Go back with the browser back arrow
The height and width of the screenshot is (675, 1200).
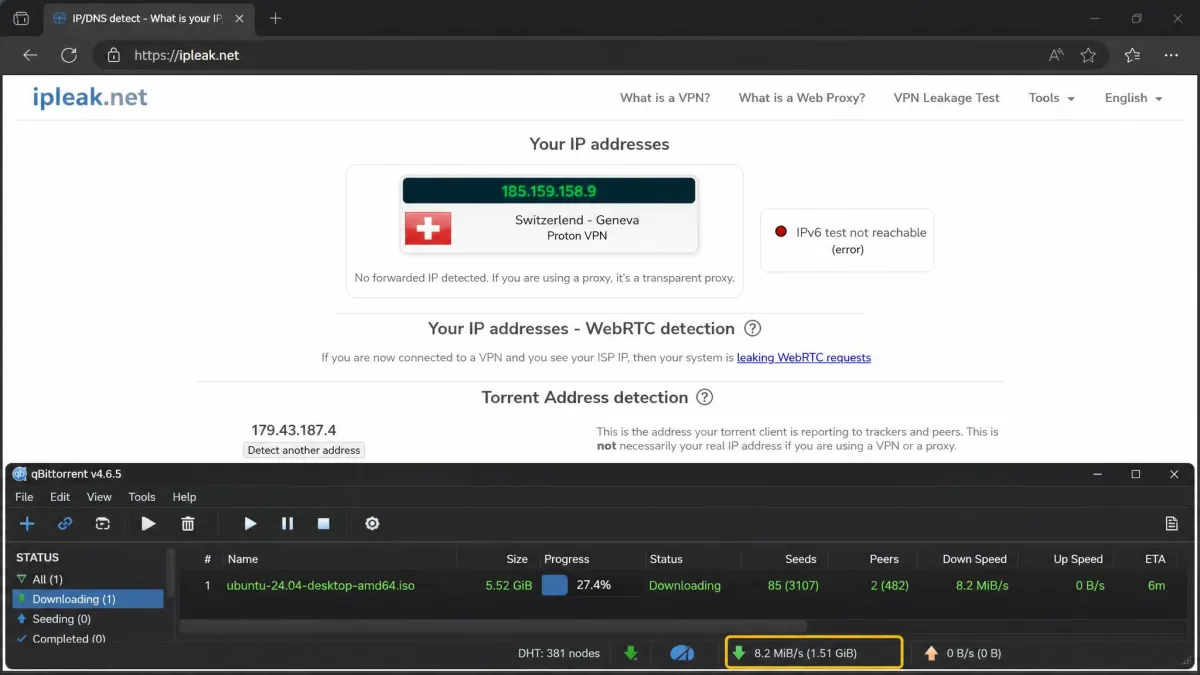coord(30,55)
